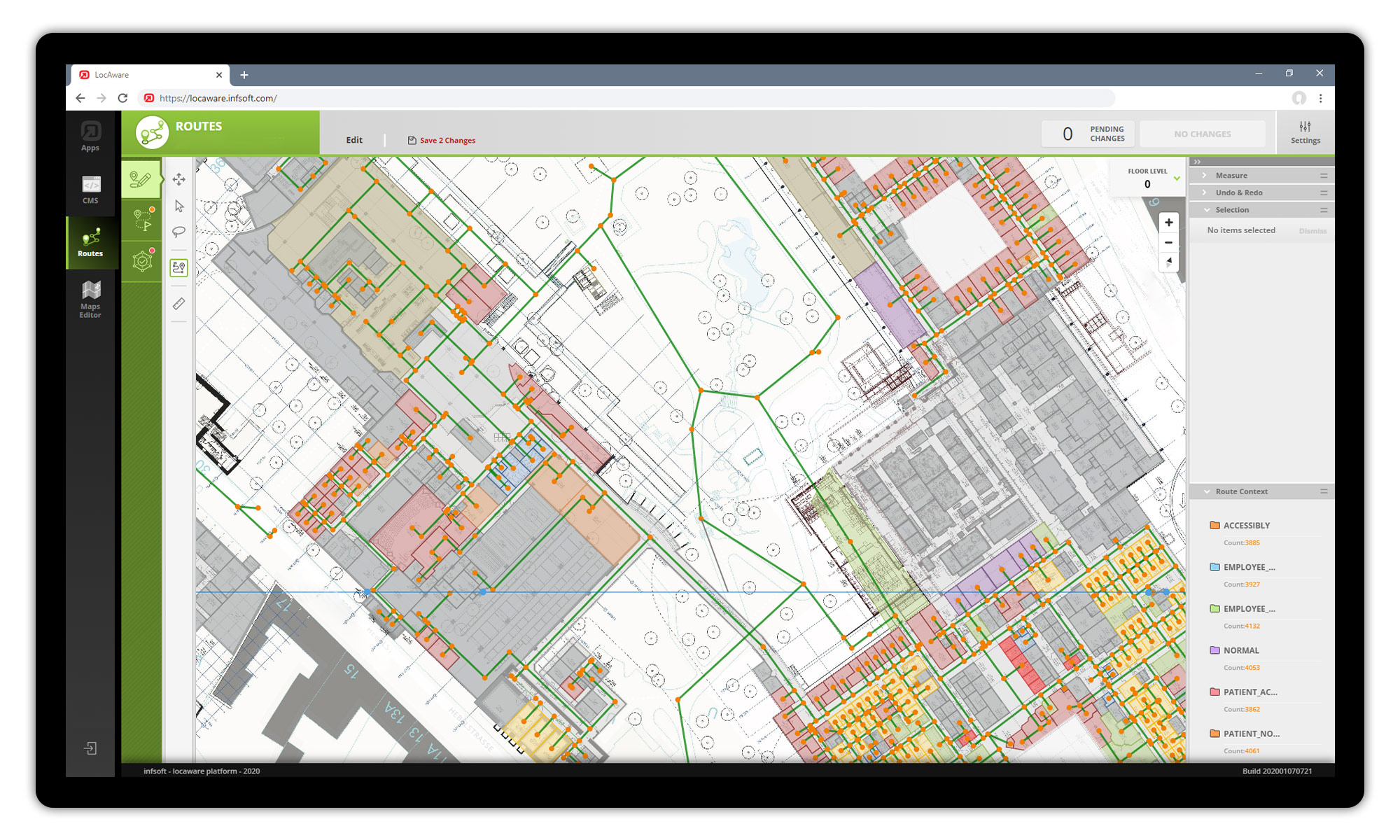Open the CMS app in sidebar
The width and height of the screenshot is (1400, 840).
(90, 189)
